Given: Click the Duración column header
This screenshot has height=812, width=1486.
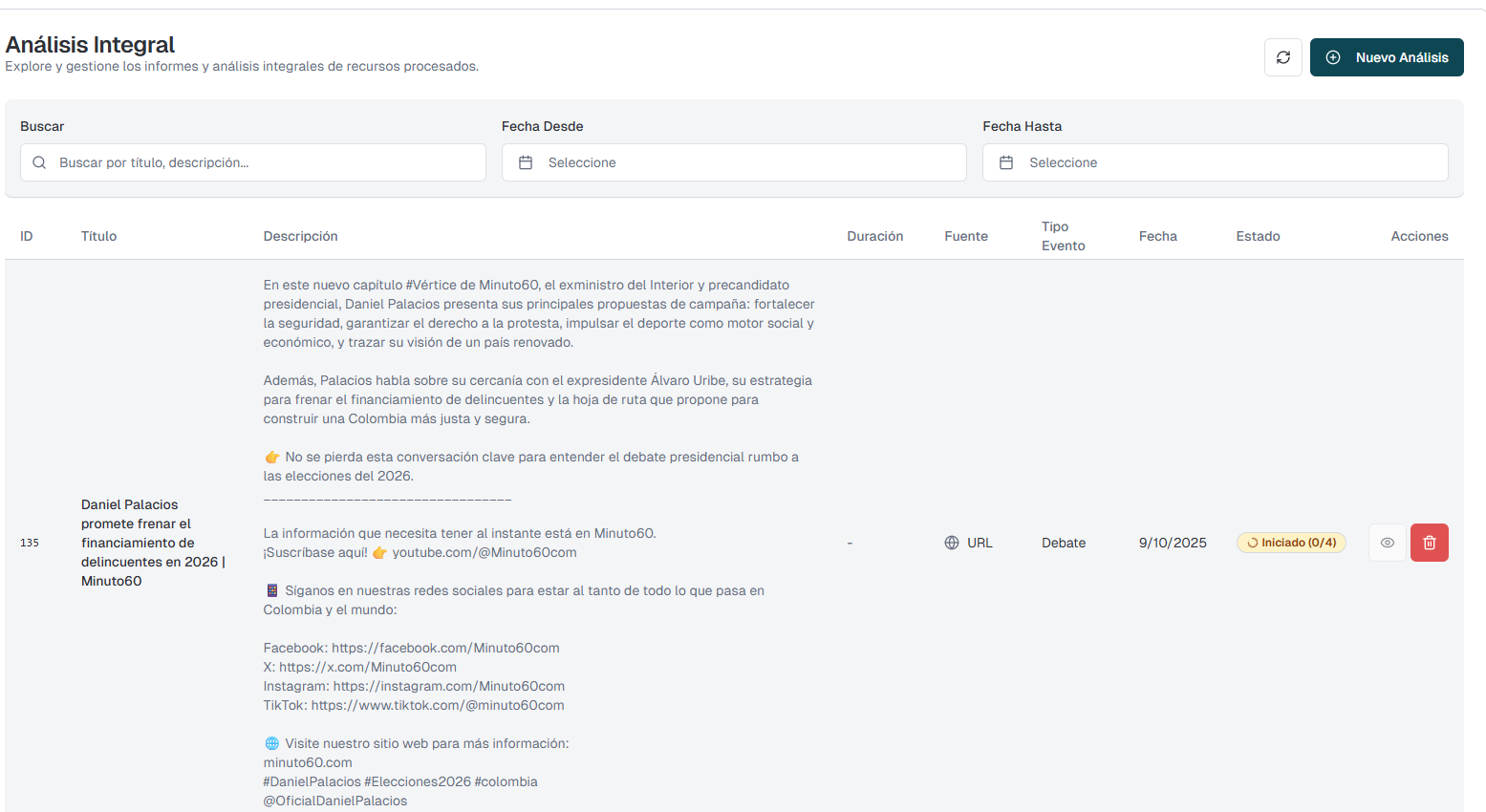Looking at the screenshot, I should (874, 236).
